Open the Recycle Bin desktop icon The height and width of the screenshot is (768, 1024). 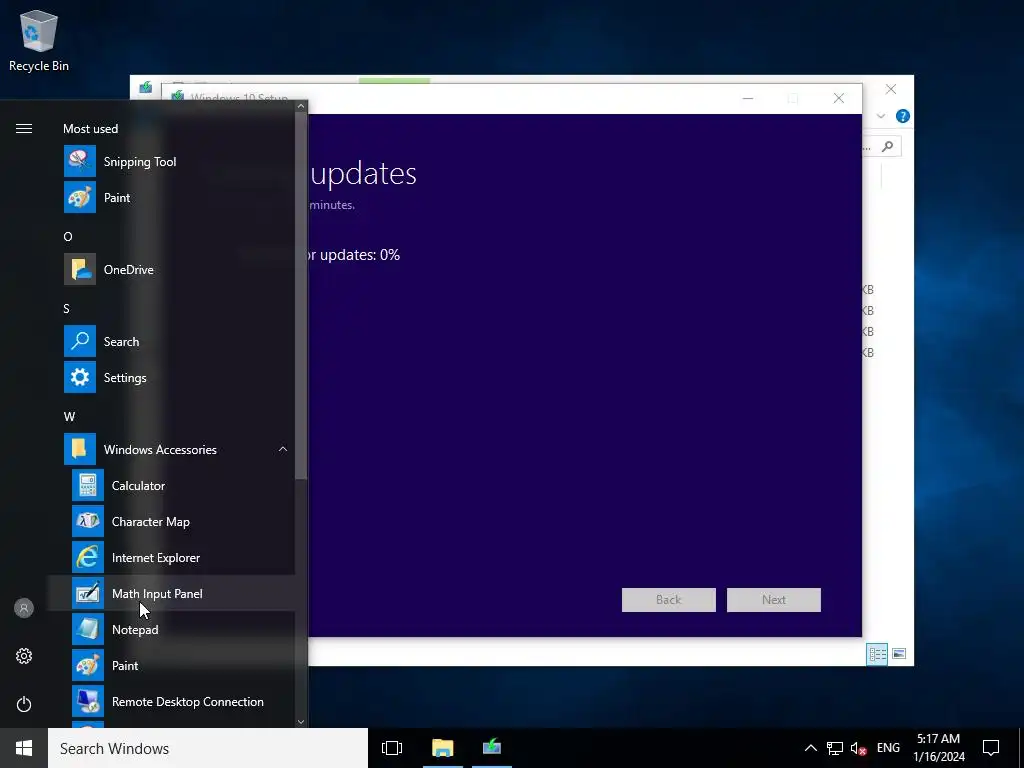pos(39,40)
